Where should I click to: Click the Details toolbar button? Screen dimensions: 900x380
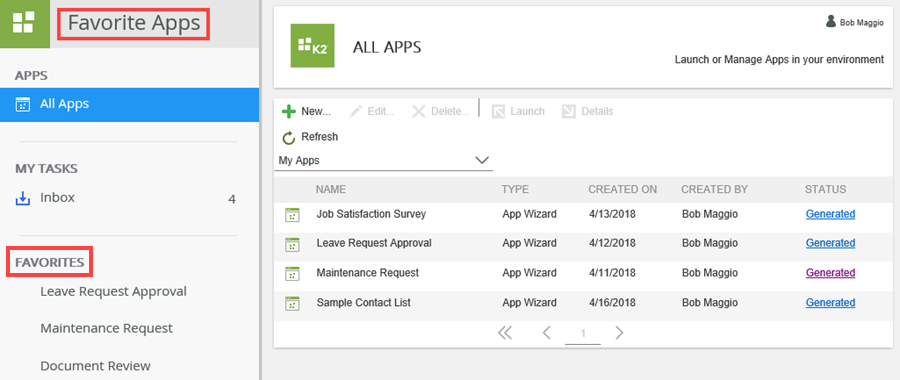point(588,111)
